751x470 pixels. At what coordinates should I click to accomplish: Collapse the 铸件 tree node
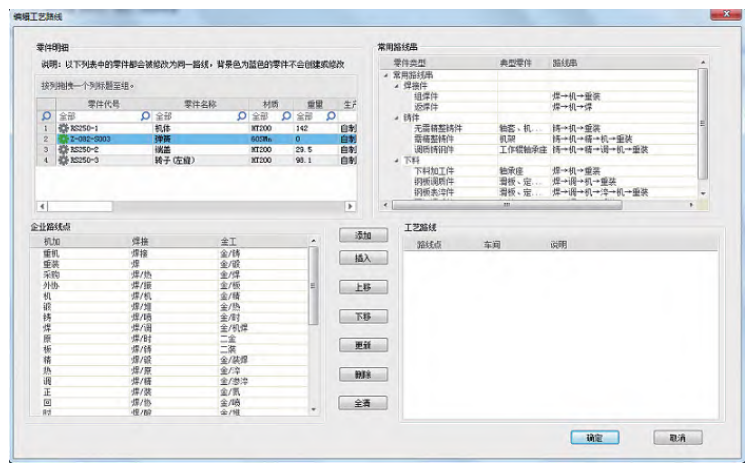[x=394, y=115]
